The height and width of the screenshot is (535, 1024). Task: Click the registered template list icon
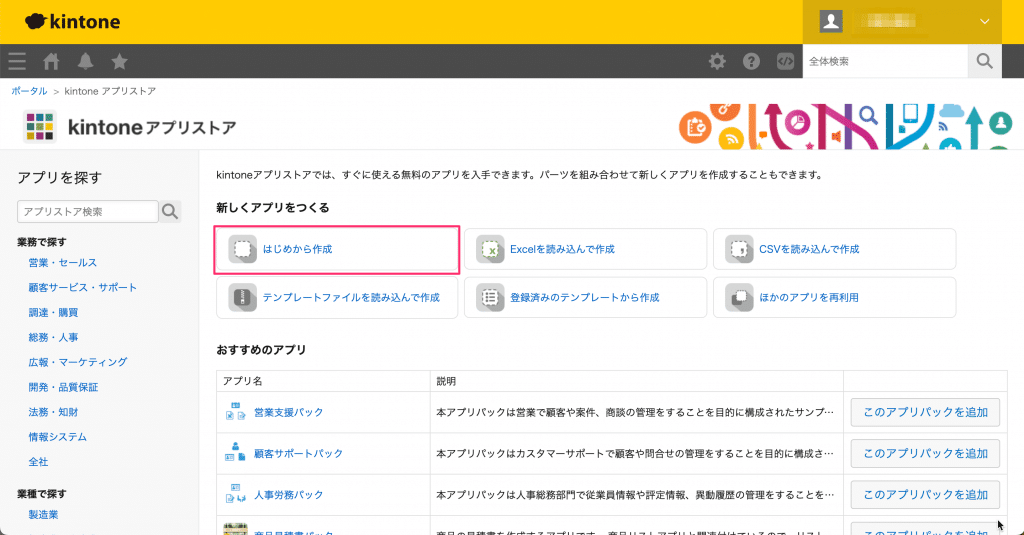pyautogui.click(x=490, y=298)
